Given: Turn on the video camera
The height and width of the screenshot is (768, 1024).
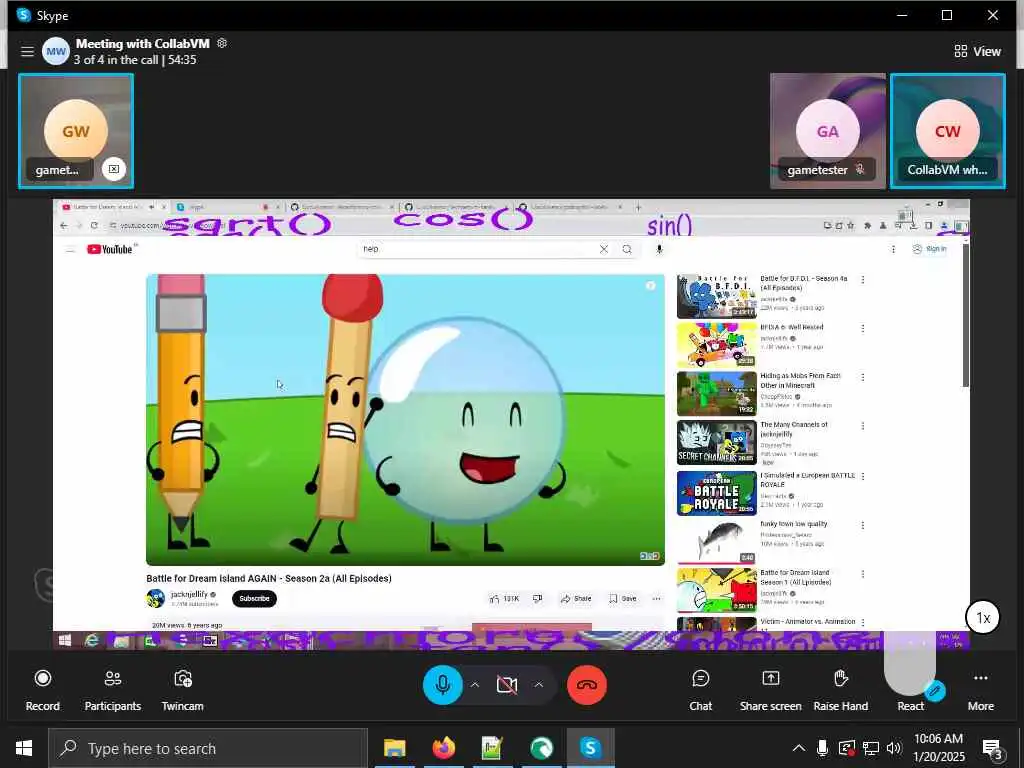Looking at the screenshot, I should [507, 684].
